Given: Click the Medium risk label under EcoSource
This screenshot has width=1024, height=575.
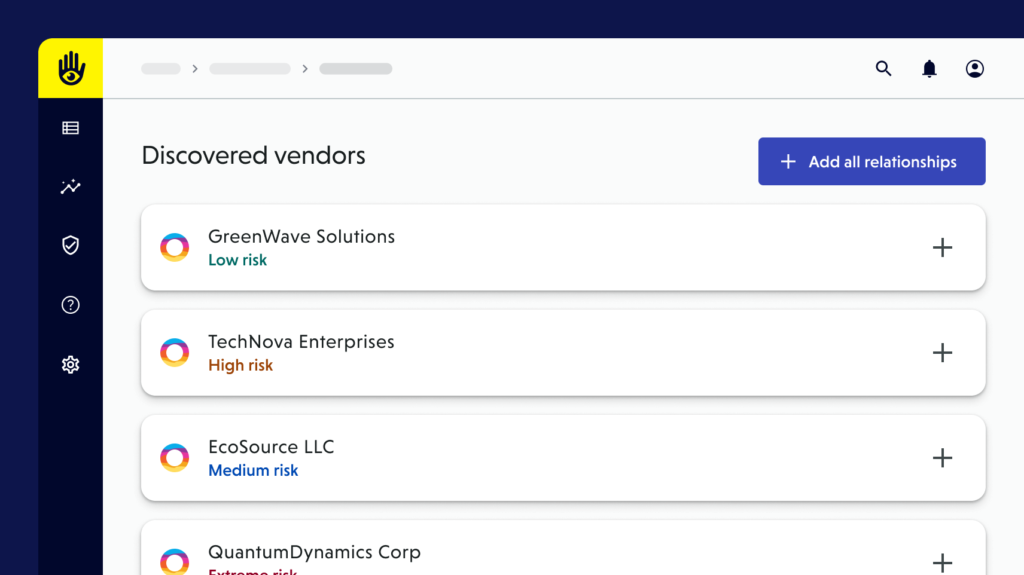Looking at the screenshot, I should pyautogui.click(x=253, y=471).
